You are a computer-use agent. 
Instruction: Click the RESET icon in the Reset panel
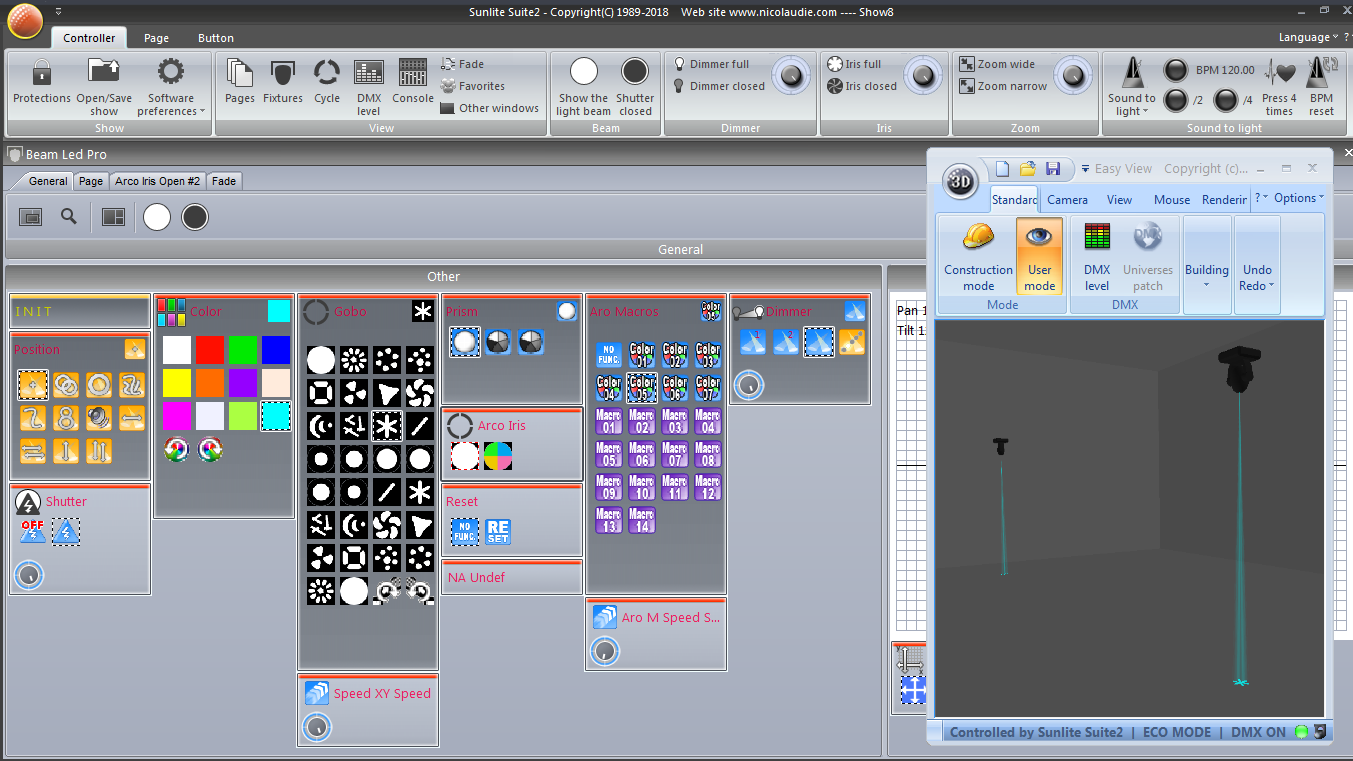point(498,531)
